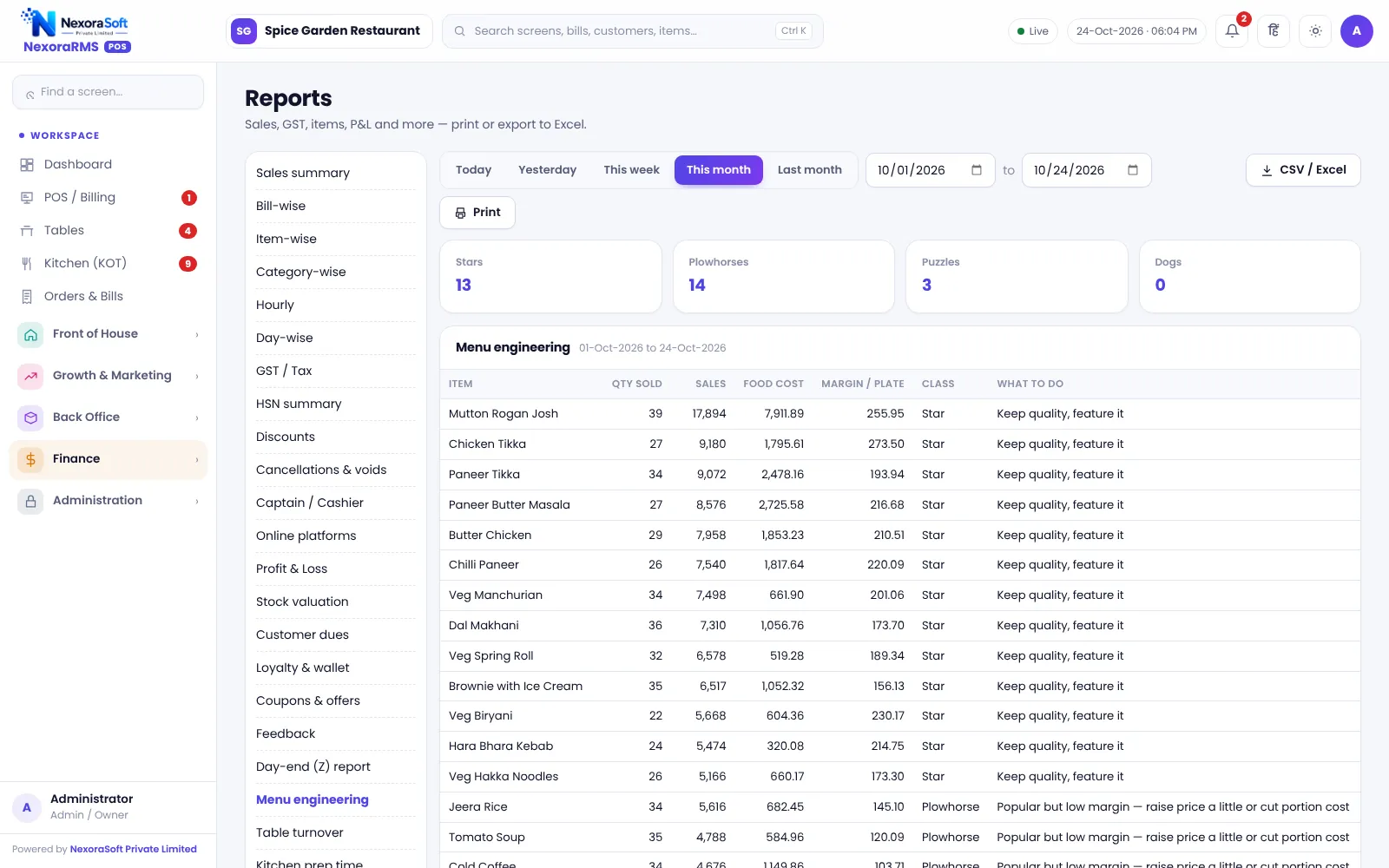Click the Kitchen (KOT) fork icon
The height and width of the screenshot is (868, 1389).
click(x=27, y=264)
